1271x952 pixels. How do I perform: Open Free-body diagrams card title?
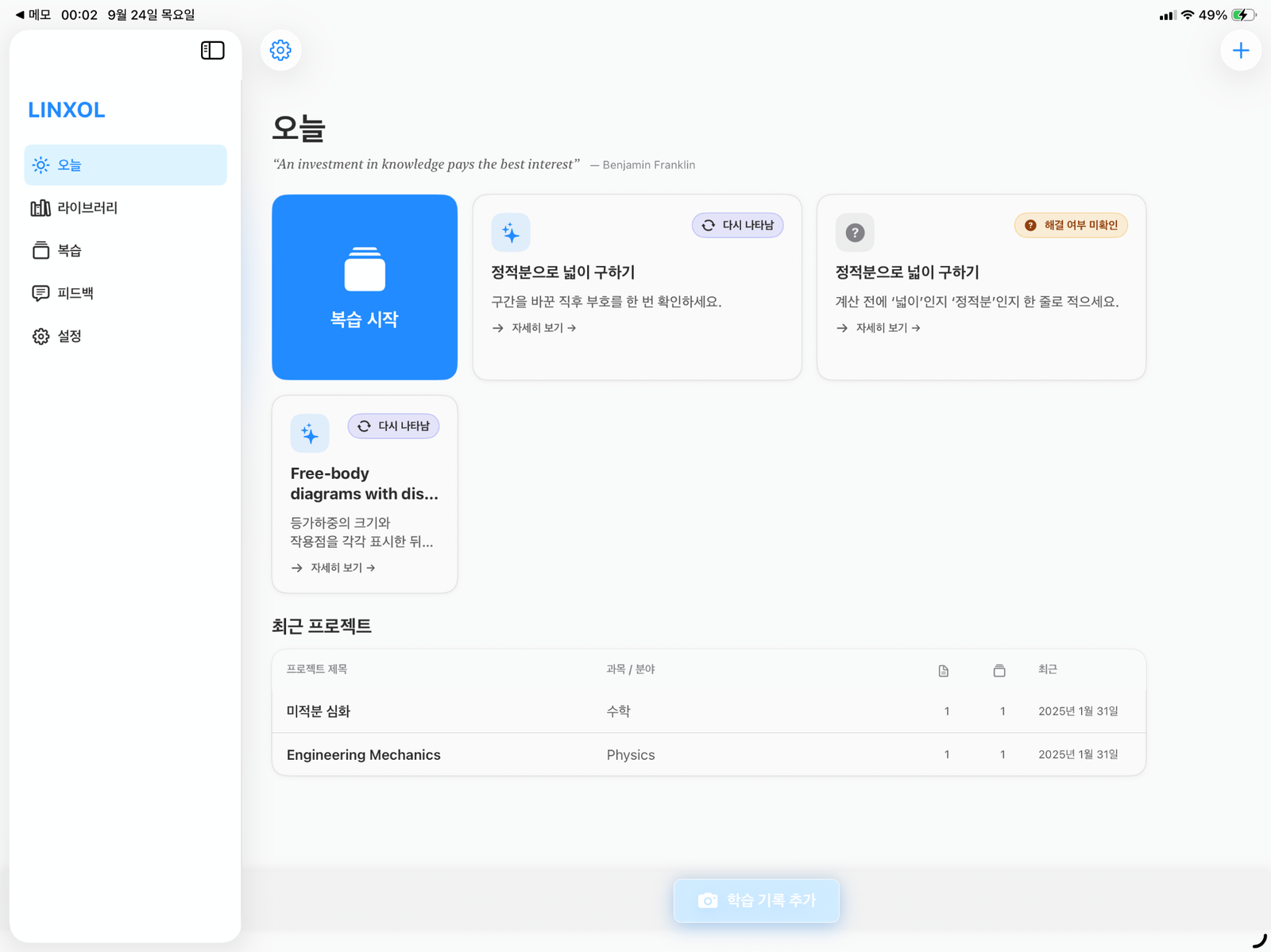point(365,484)
